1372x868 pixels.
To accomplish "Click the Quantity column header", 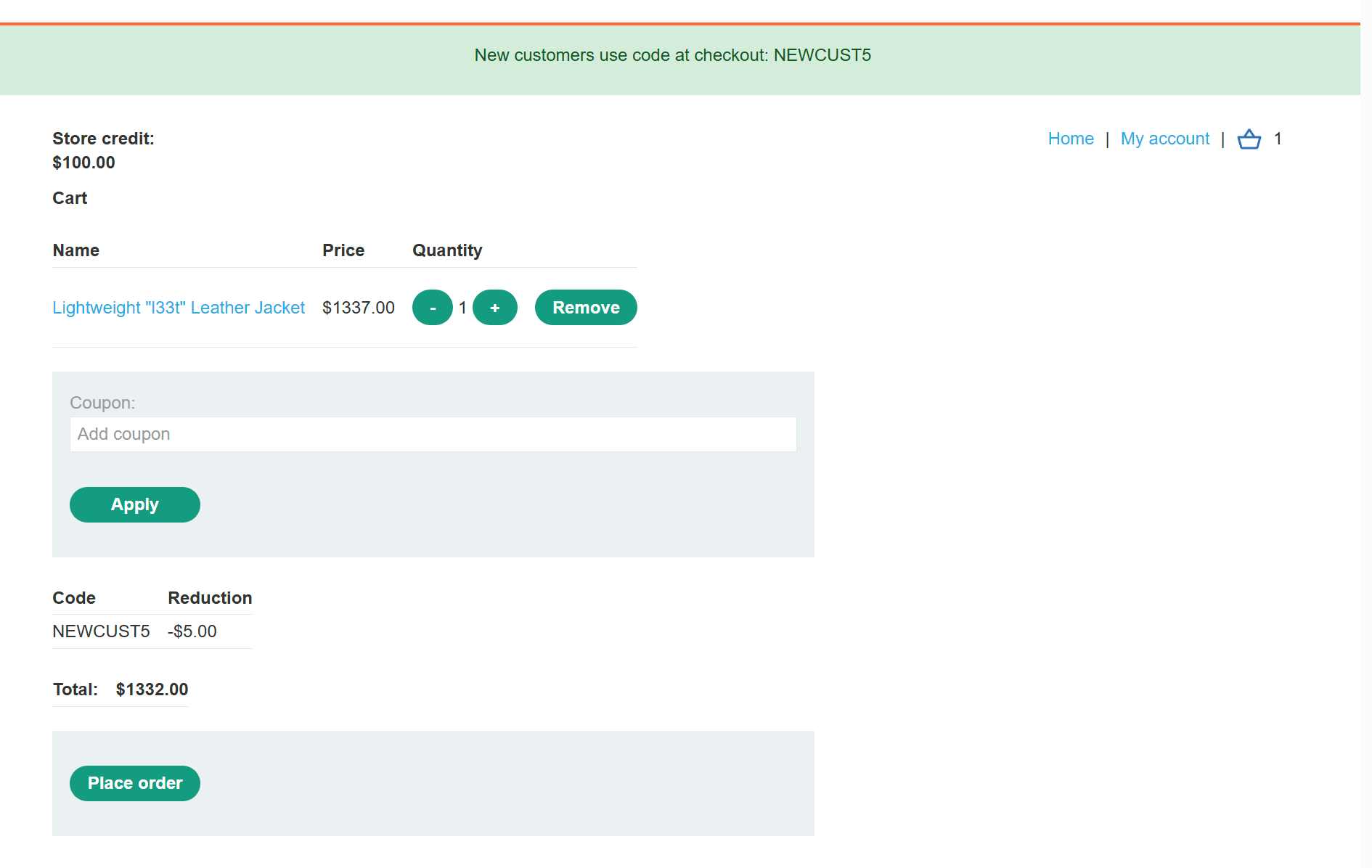I will pos(447,250).
